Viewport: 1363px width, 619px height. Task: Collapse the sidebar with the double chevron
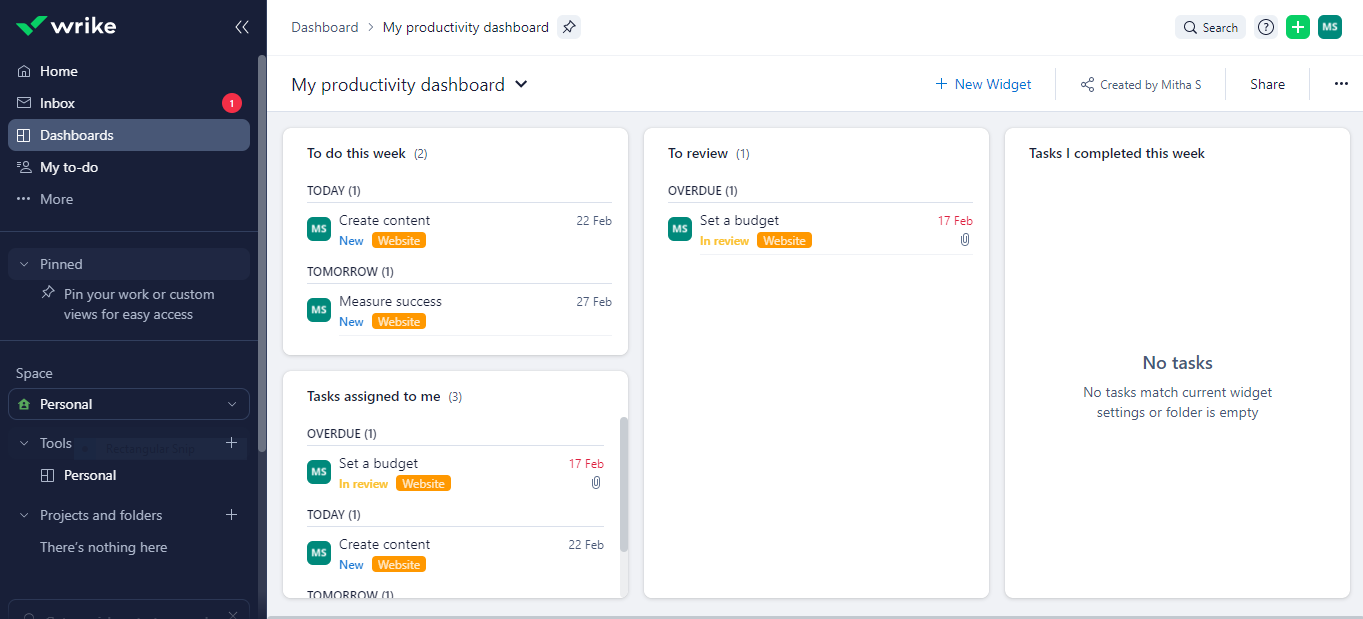[241, 27]
